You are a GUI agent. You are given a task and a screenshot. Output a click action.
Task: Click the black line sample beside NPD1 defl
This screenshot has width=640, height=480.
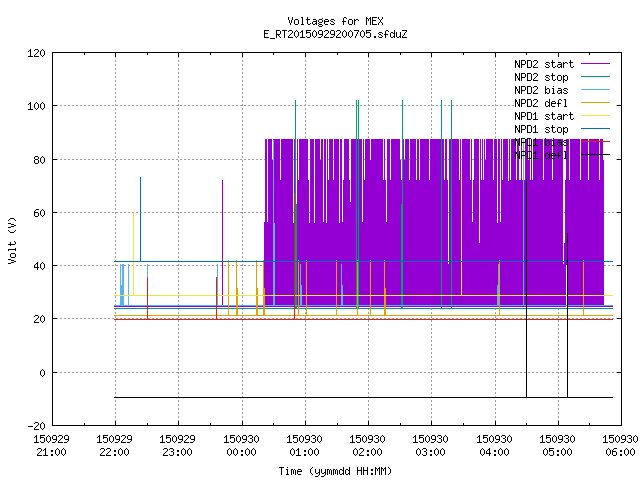pos(595,155)
